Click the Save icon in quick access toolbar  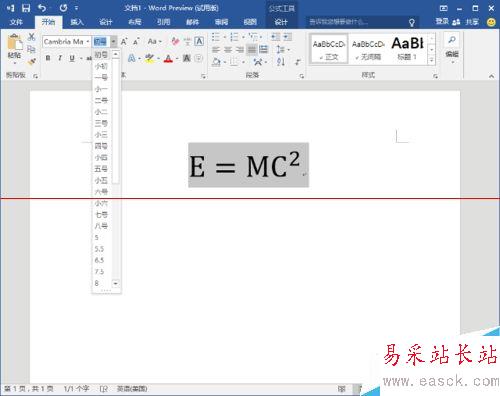tap(26, 8)
